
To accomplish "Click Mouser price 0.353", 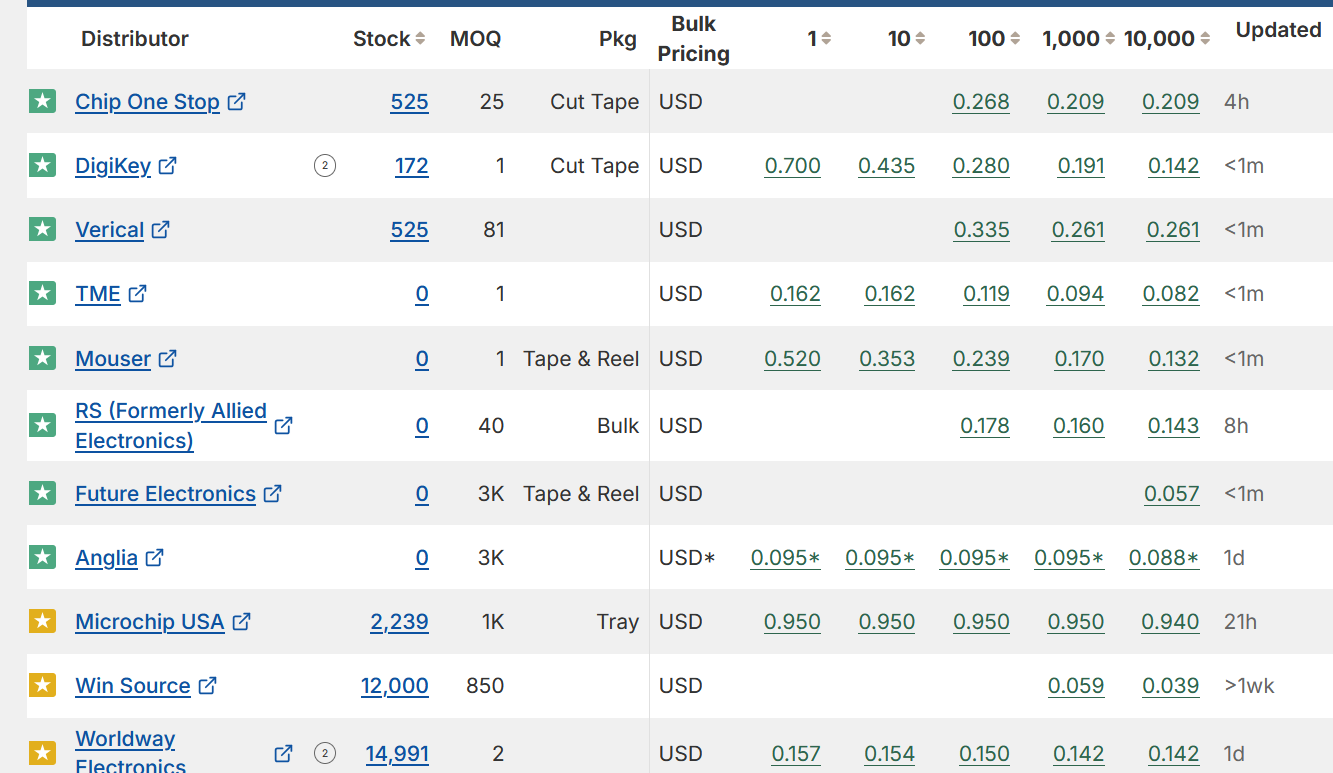I will click(887, 359).
